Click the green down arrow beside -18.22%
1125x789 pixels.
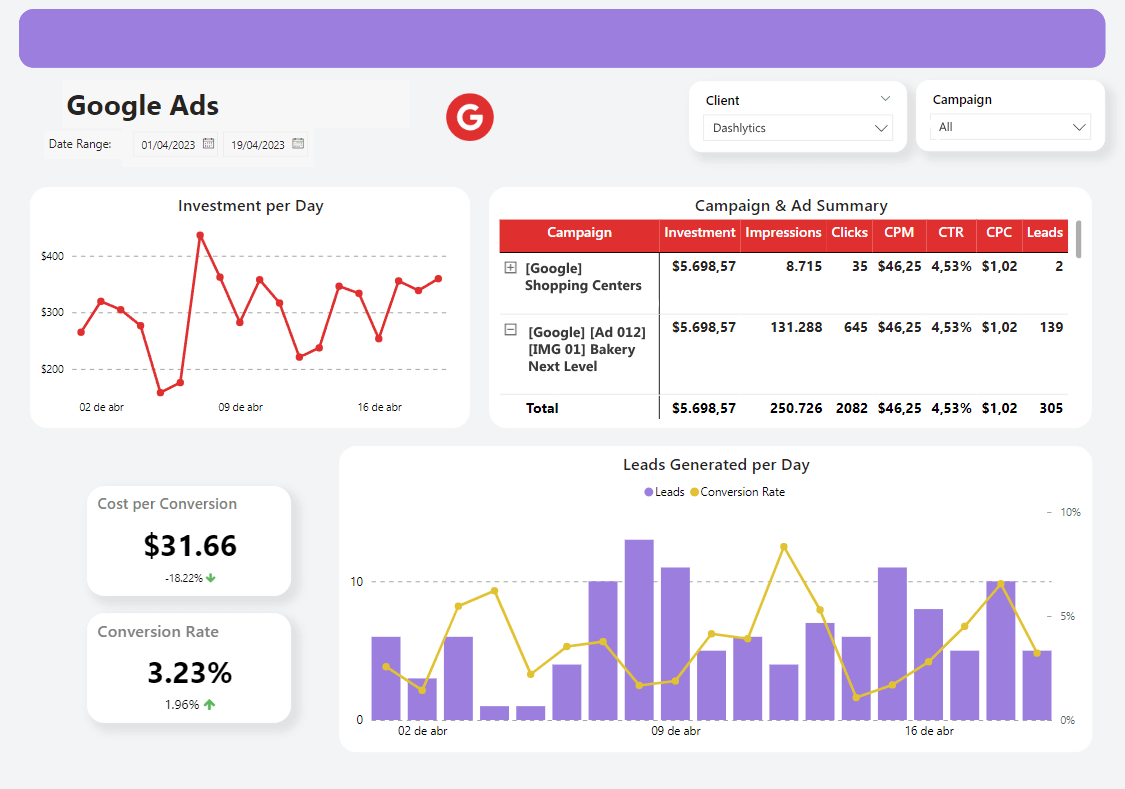tap(211, 578)
